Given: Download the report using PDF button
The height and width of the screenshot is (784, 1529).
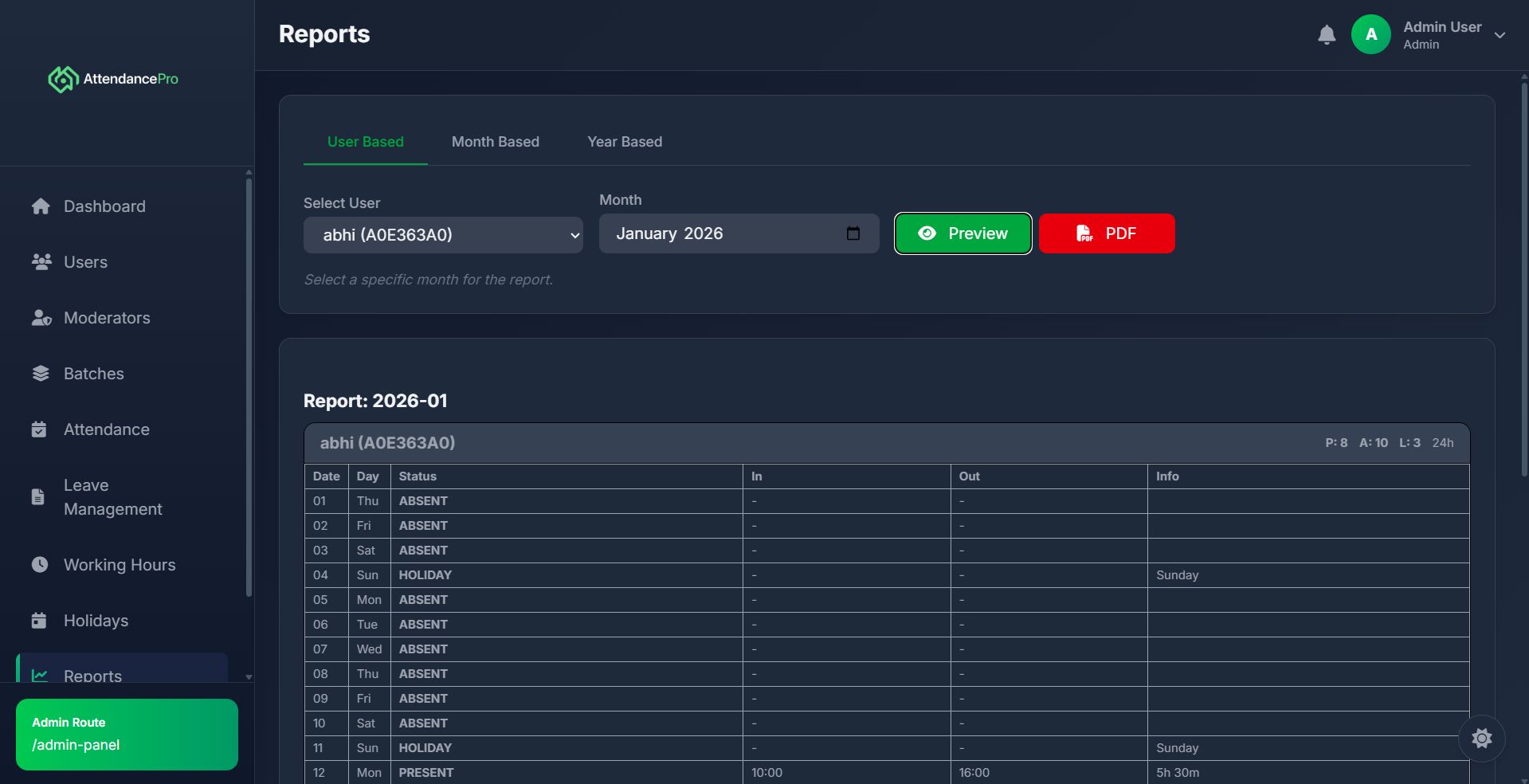Looking at the screenshot, I should coord(1106,233).
